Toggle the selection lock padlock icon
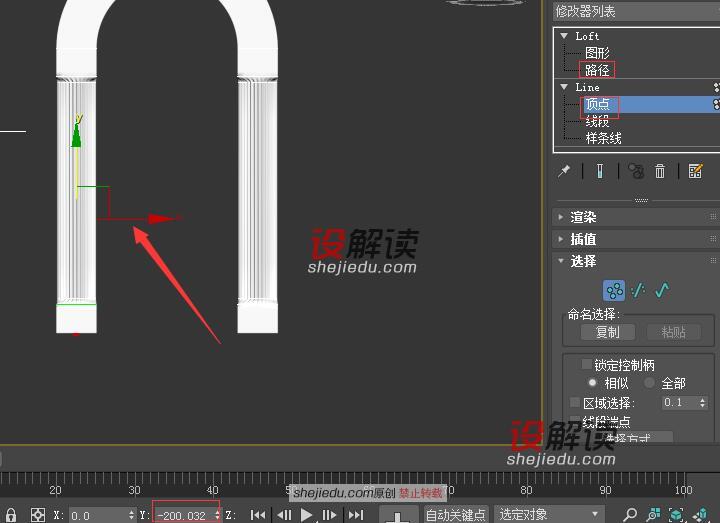Viewport: 720px width, 523px height. tap(11, 515)
